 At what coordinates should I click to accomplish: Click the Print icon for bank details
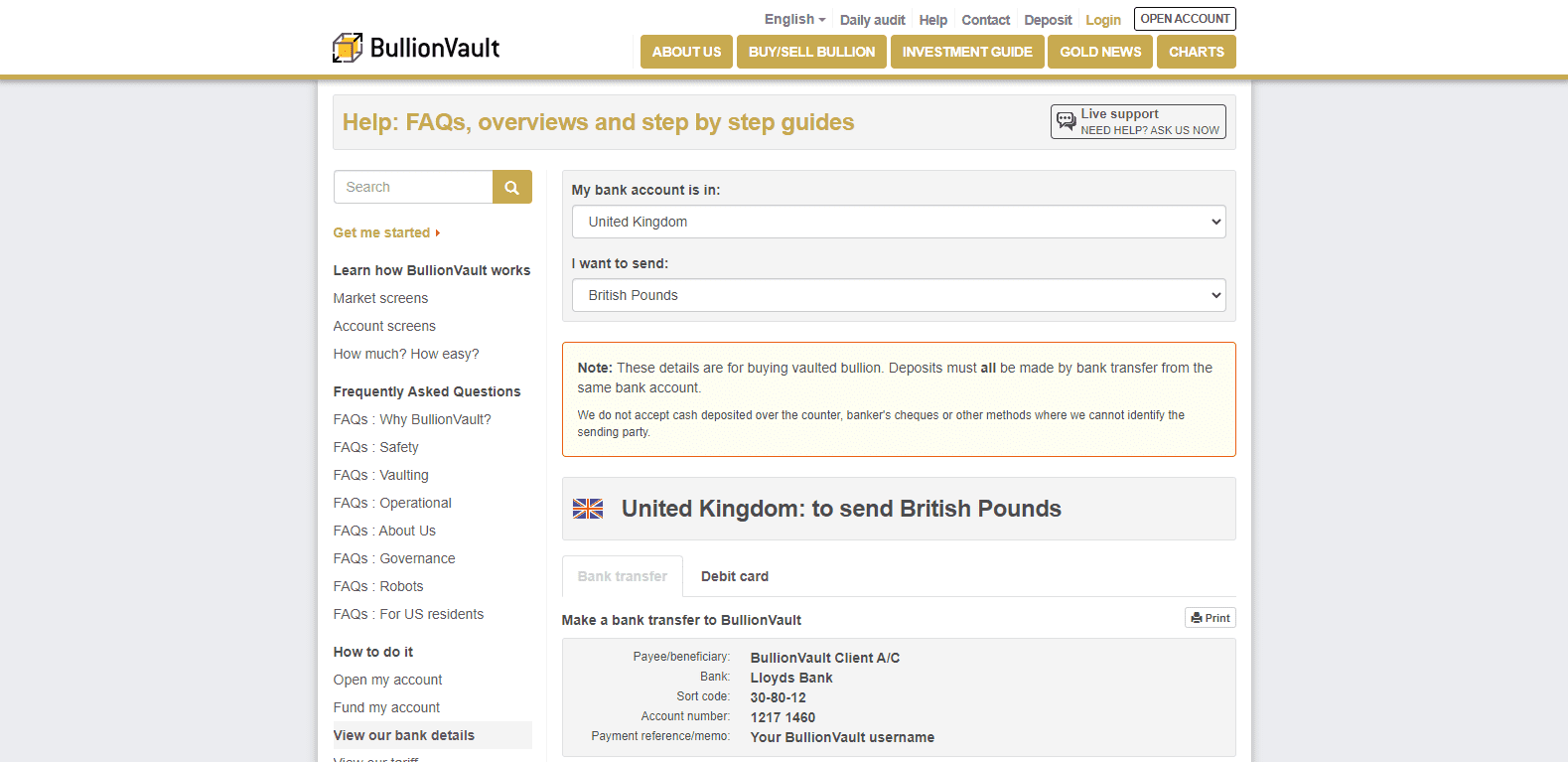1210,617
